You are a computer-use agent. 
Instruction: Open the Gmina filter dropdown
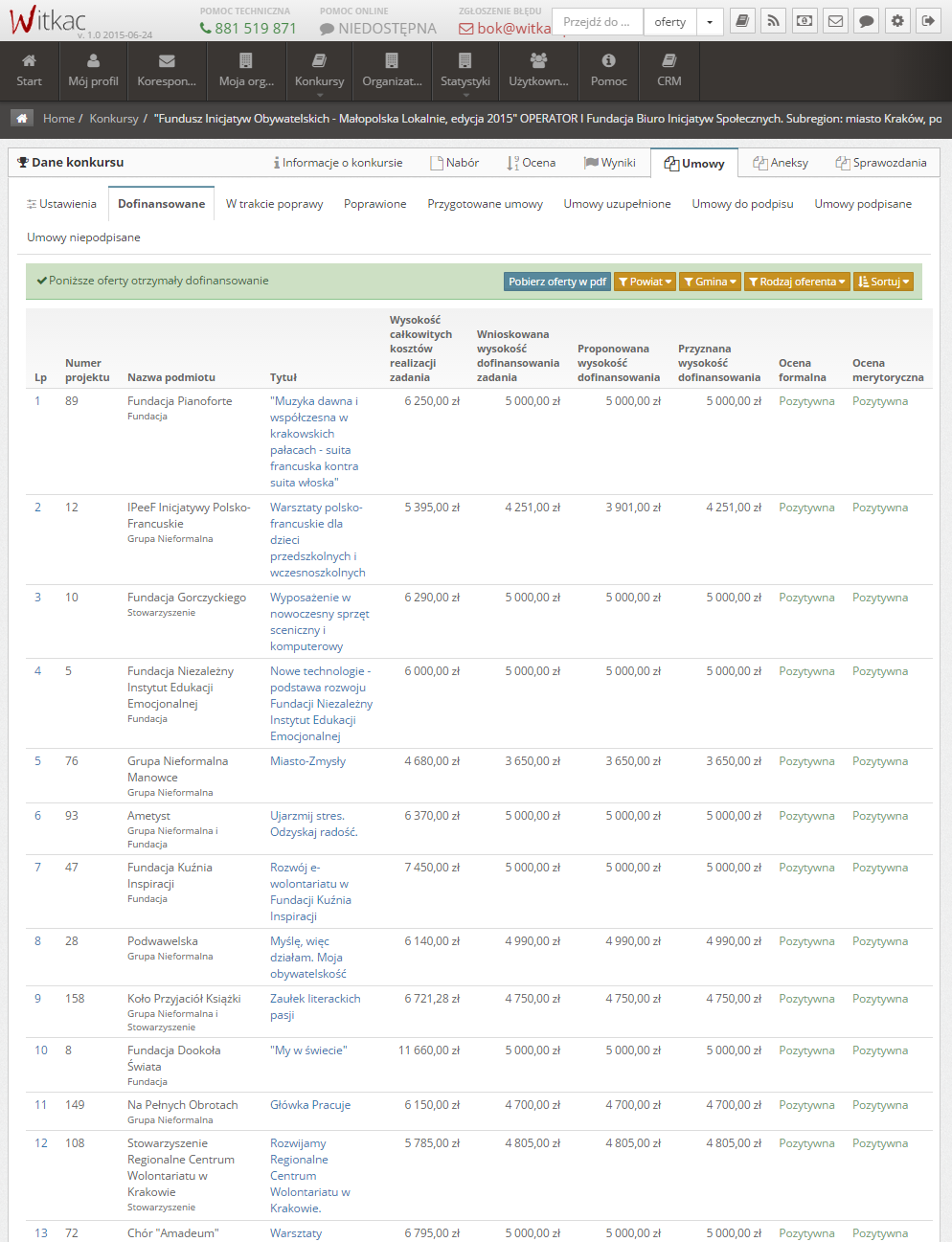click(x=711, y=282)
